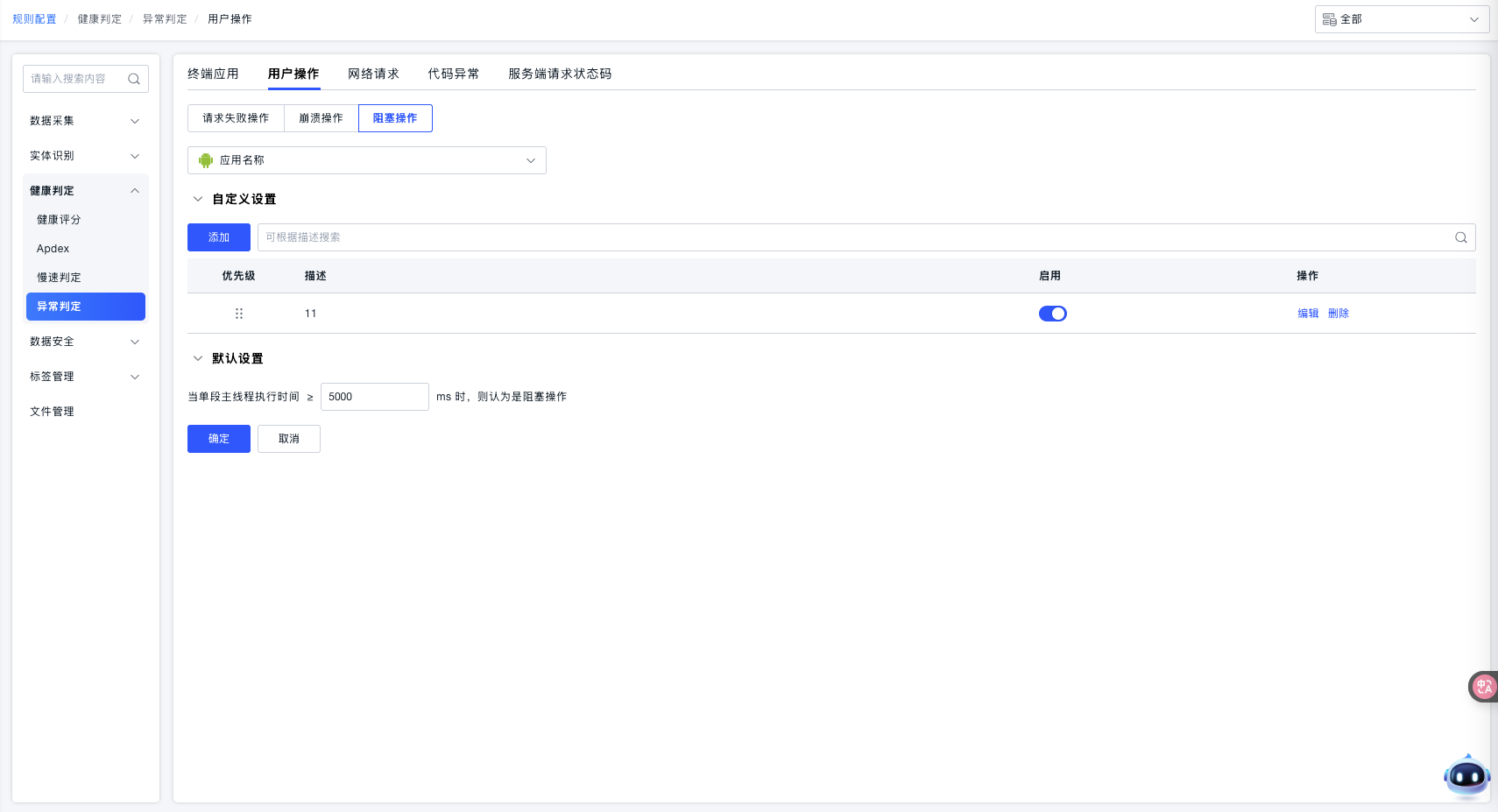
Task: Click the description search magnifier icon
Action: 1460,237
